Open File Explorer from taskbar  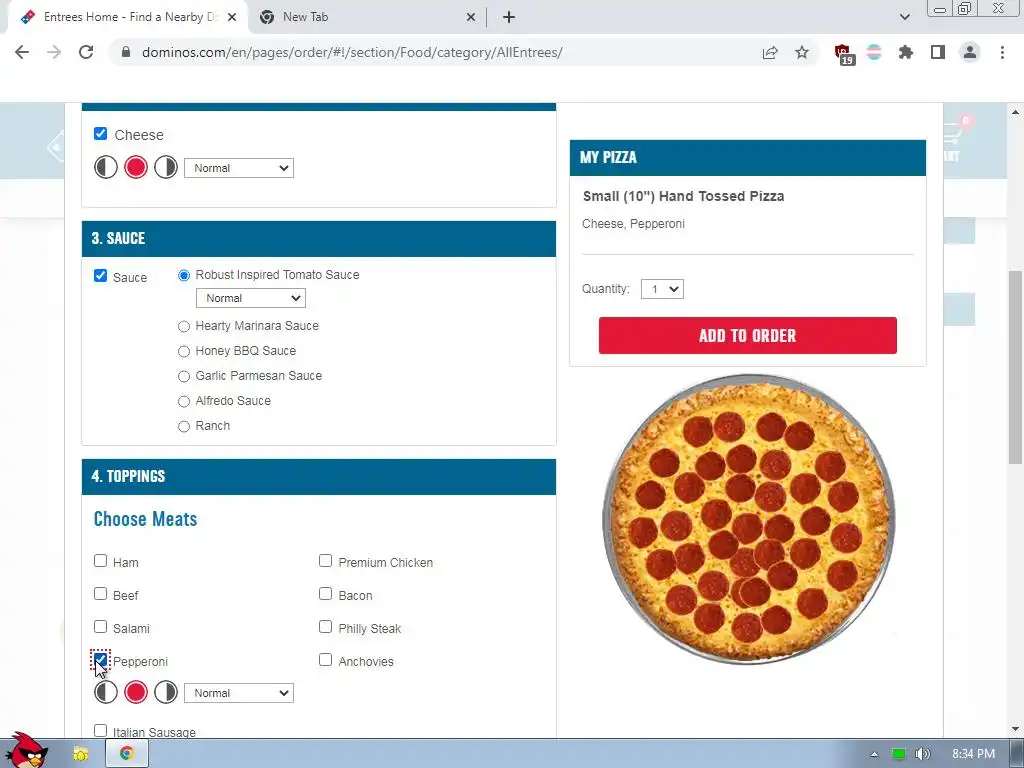click(x=81, y=754)
